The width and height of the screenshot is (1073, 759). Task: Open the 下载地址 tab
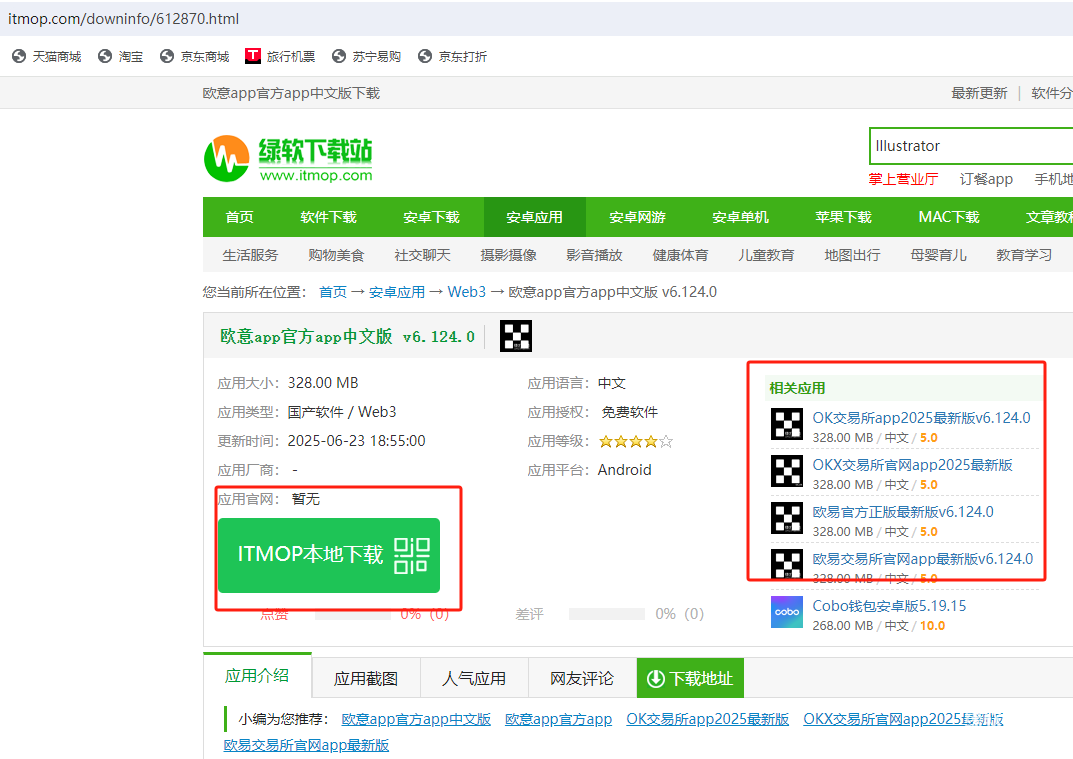click(690, 678)
